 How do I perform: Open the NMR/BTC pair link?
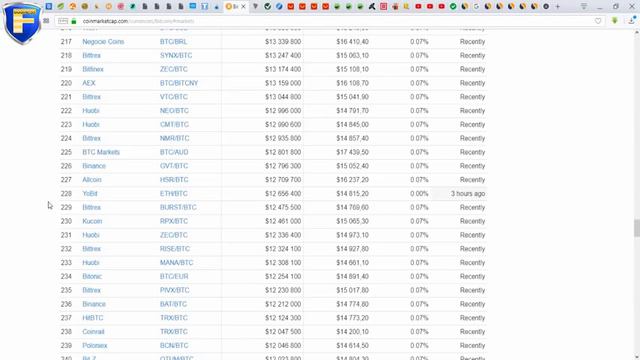tap(175, 138)
